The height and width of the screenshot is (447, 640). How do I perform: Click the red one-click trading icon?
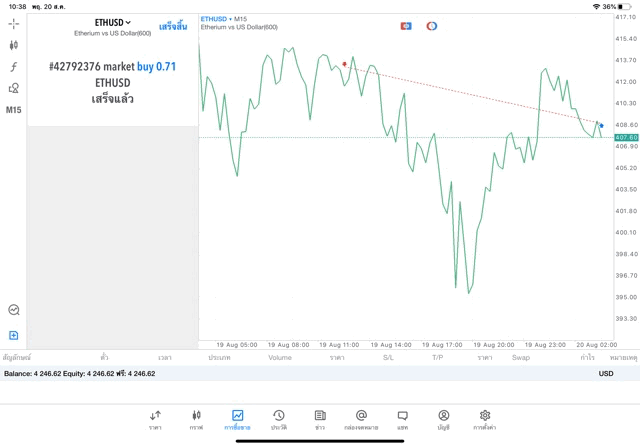406,26
